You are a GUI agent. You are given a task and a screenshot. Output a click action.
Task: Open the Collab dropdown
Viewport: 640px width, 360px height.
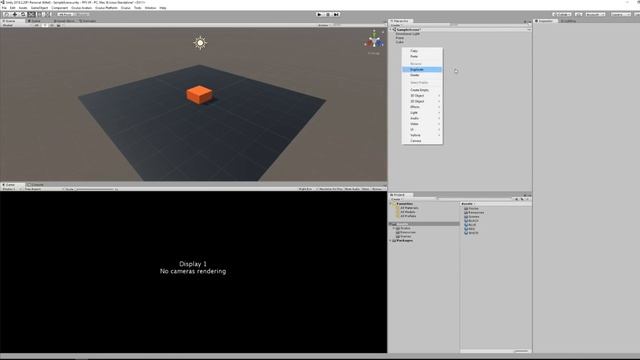click(562, 14)
